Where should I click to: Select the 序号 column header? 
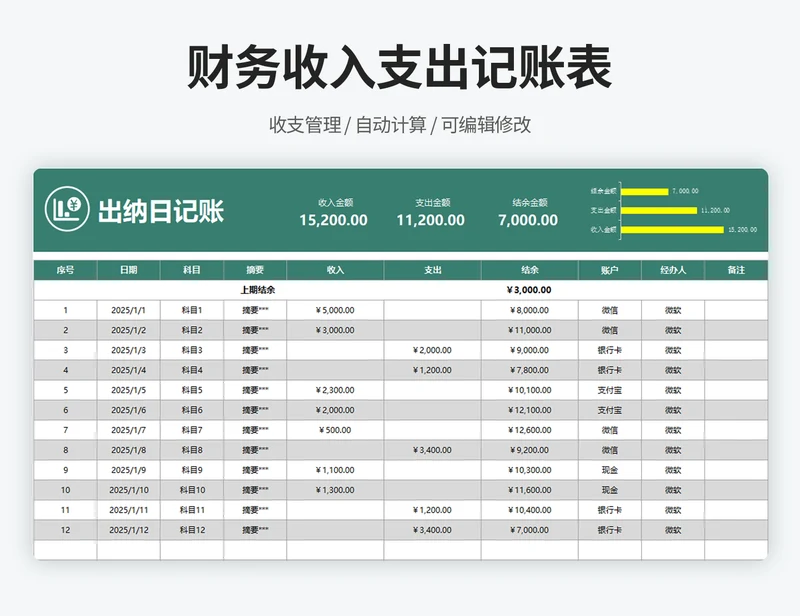coord(65,270)
